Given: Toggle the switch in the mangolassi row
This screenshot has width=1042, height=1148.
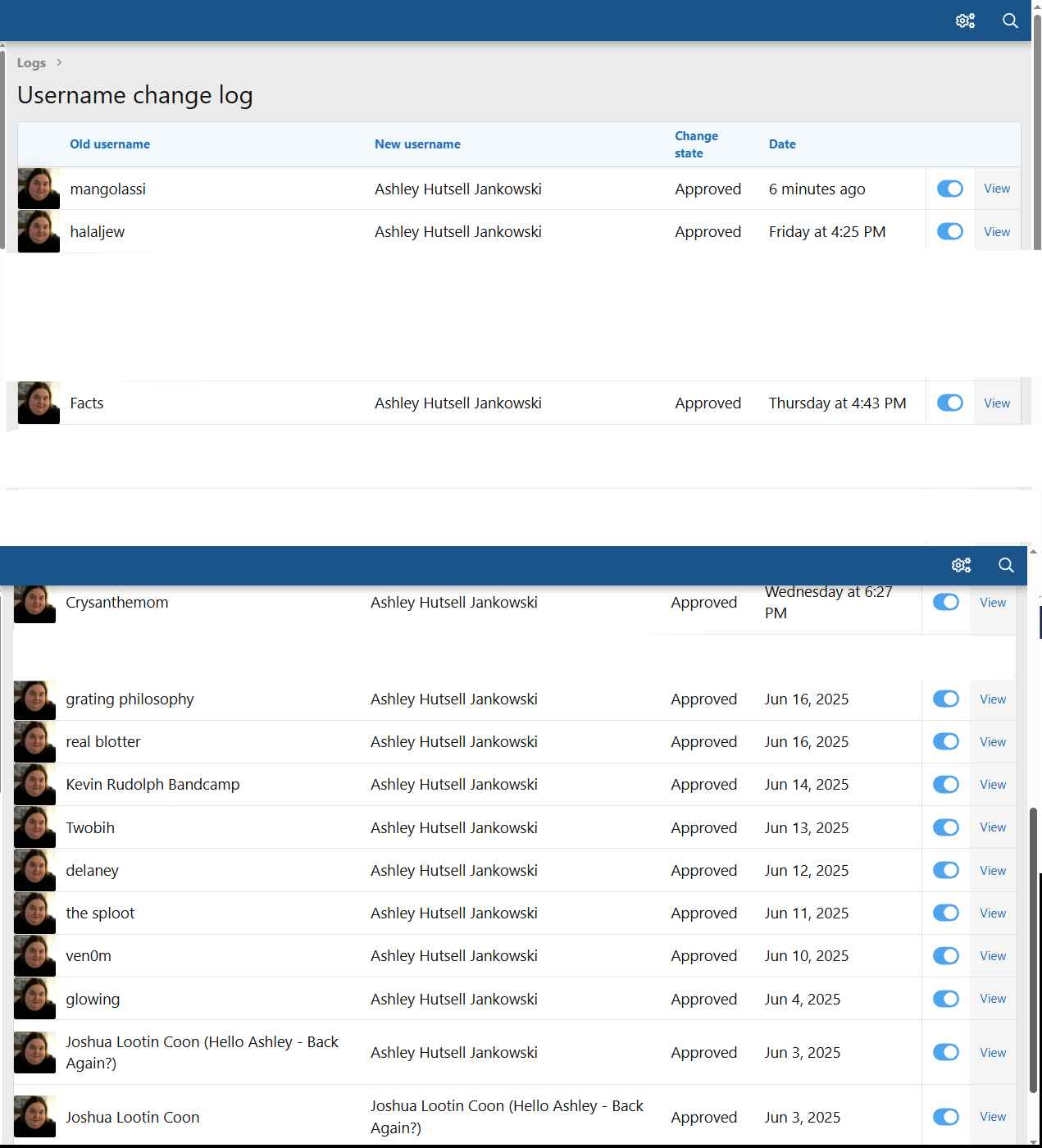Looking at the screenshot, I should pos(949,189).
